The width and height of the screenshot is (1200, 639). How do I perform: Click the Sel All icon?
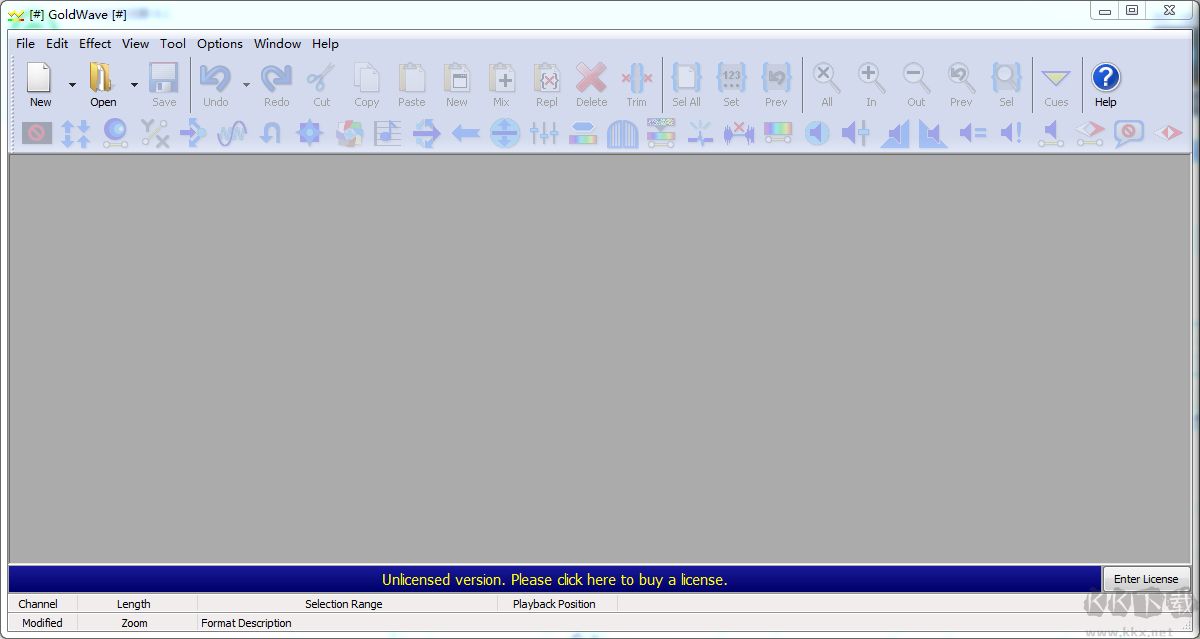tap(686, 78)
